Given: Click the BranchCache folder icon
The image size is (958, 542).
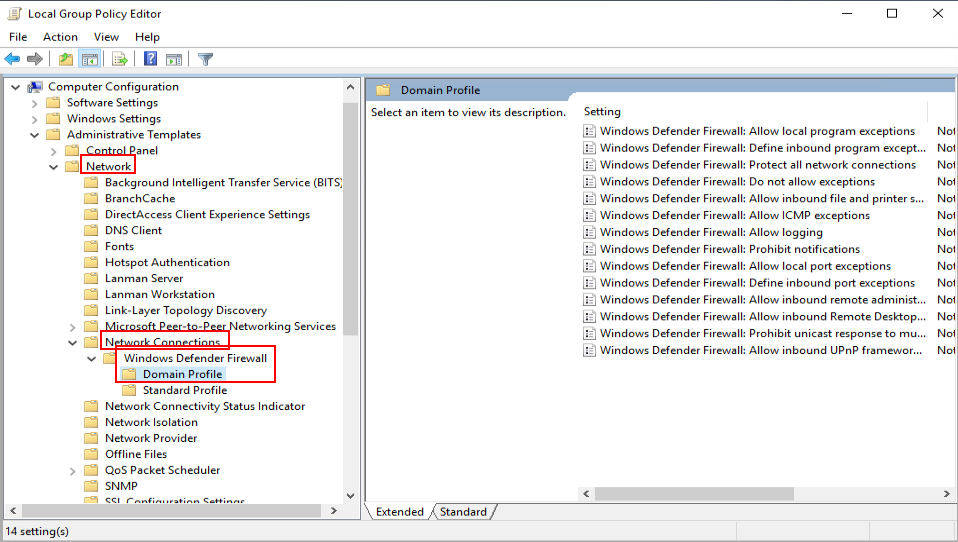Looking at the screenshot, I should click(x=91, y=199).
